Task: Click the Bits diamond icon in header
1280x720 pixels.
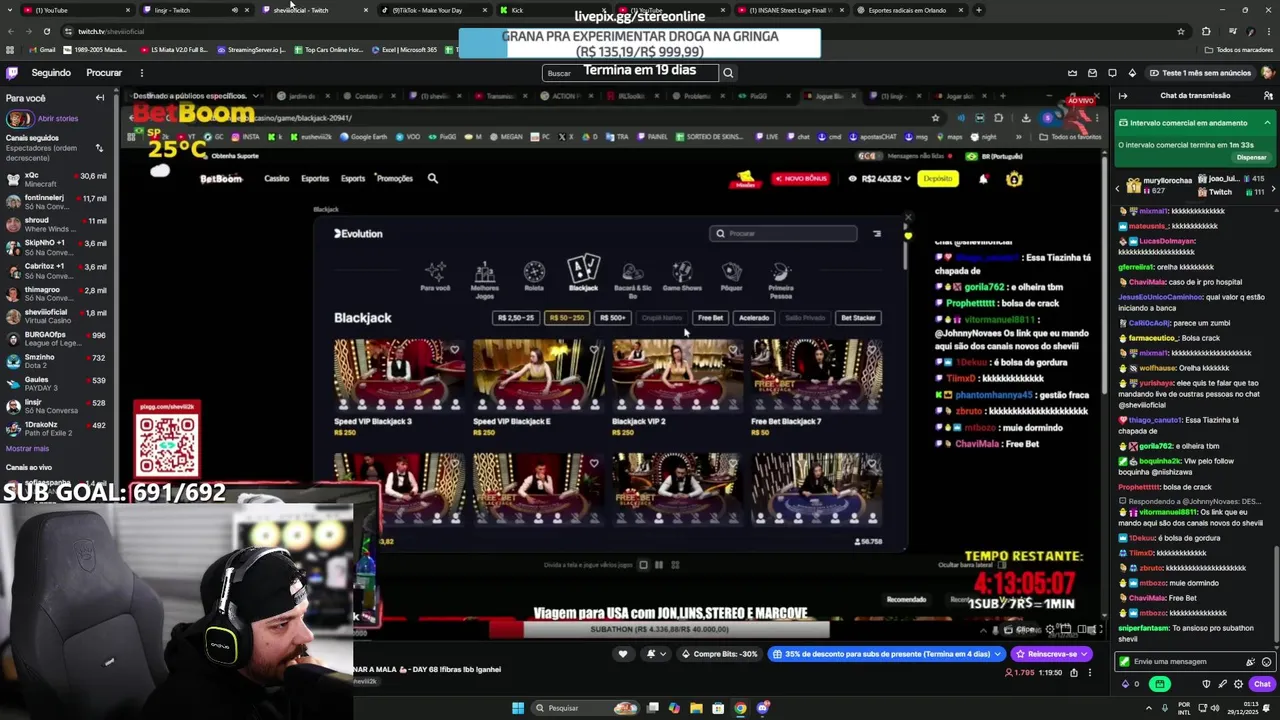Action: click(1132, 72)
